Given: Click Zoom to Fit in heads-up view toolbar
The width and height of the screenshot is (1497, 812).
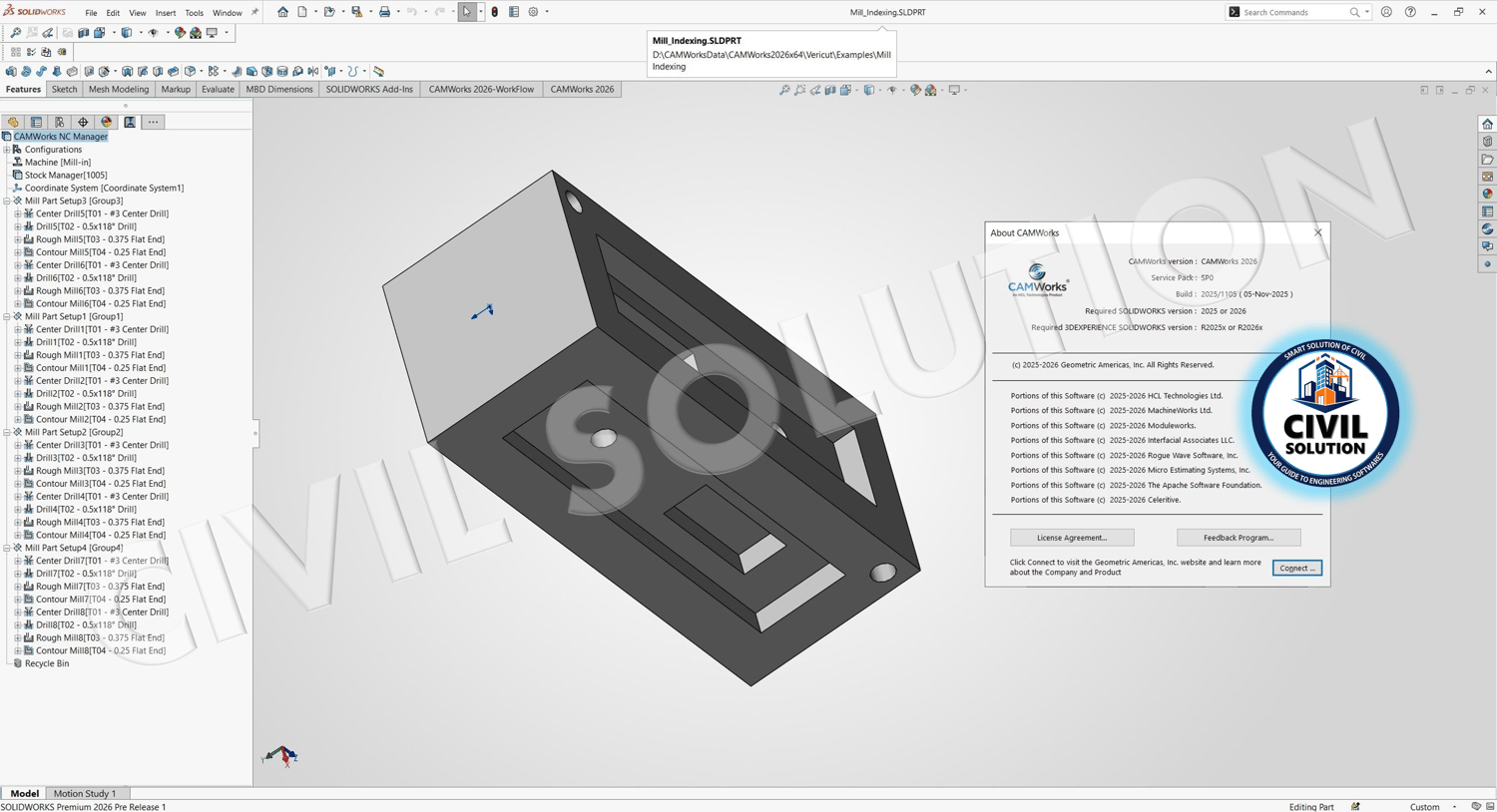Looking at the screenshot, I should (784, 90).
